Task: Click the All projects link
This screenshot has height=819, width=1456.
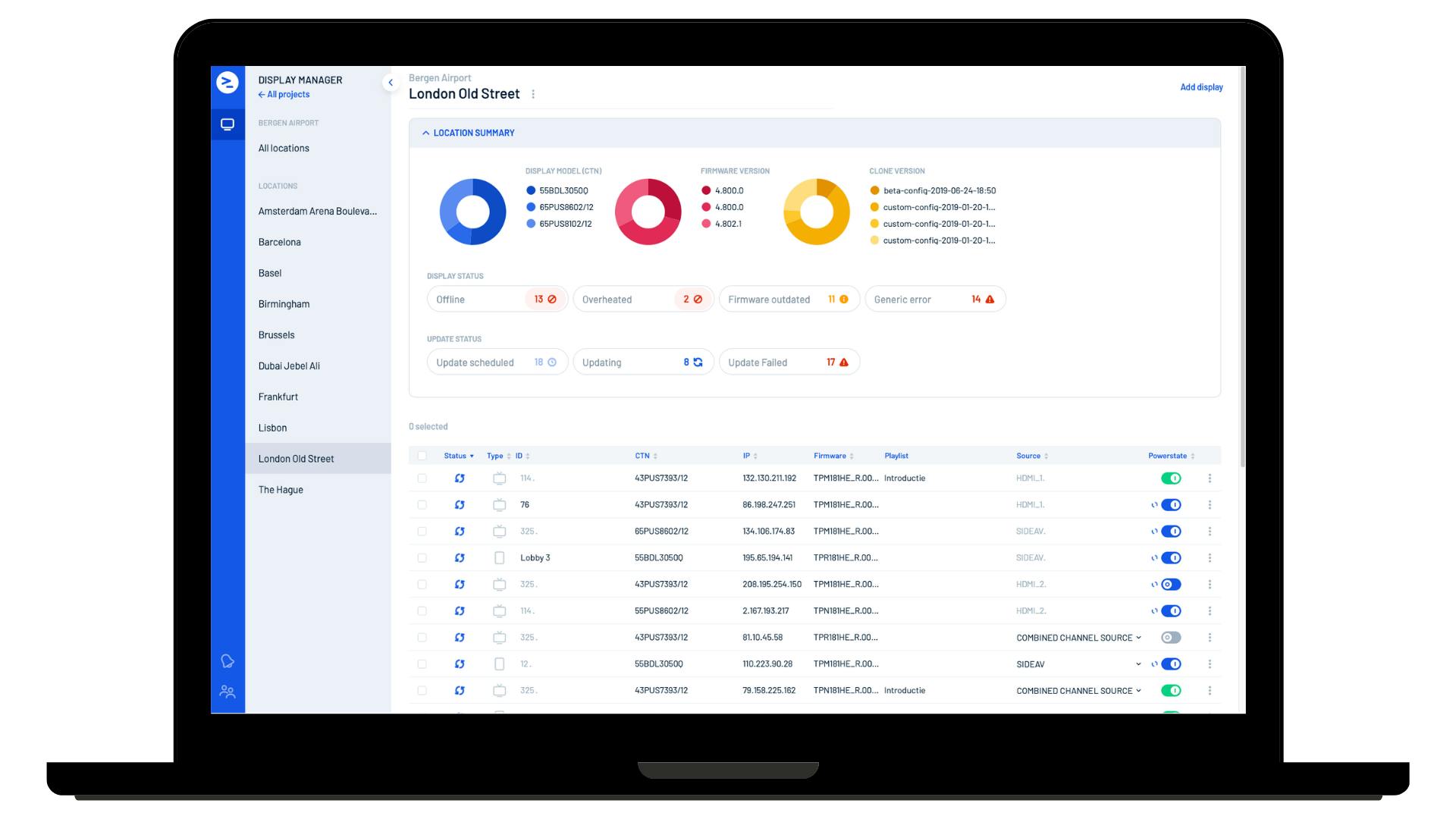Action: [x=285, y=94]
